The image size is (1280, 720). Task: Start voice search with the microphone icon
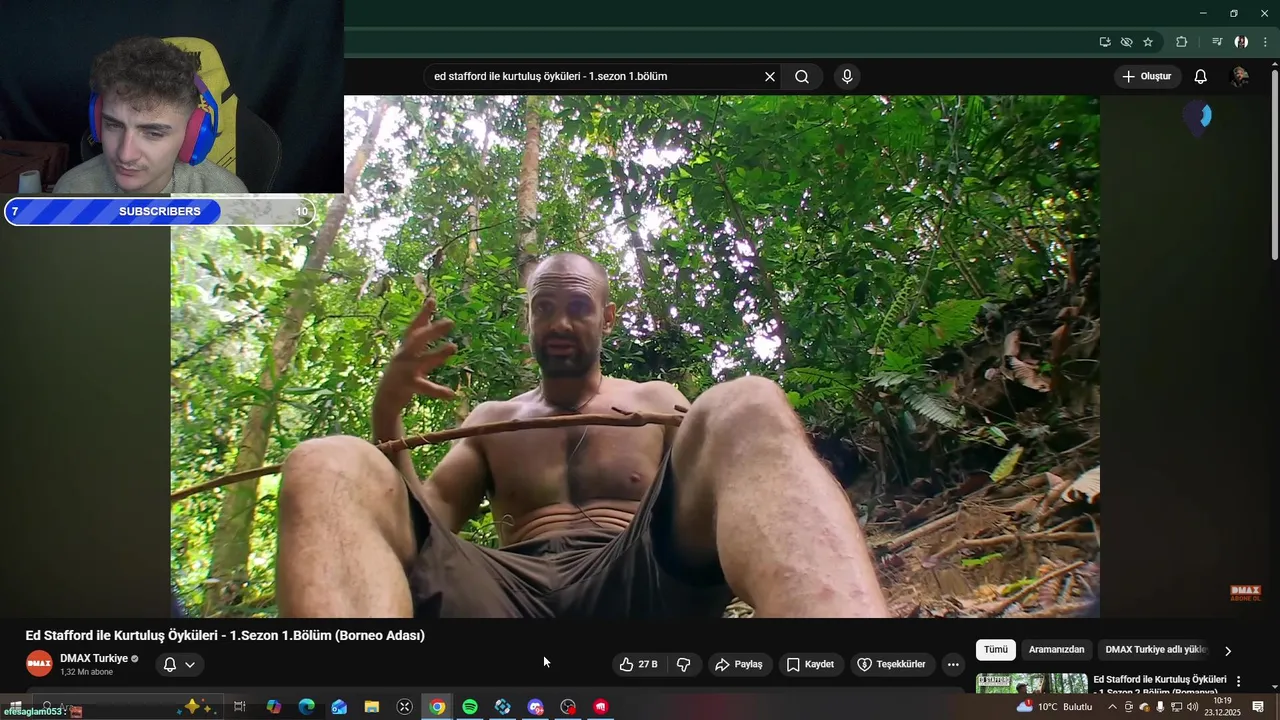click(847, 77)
